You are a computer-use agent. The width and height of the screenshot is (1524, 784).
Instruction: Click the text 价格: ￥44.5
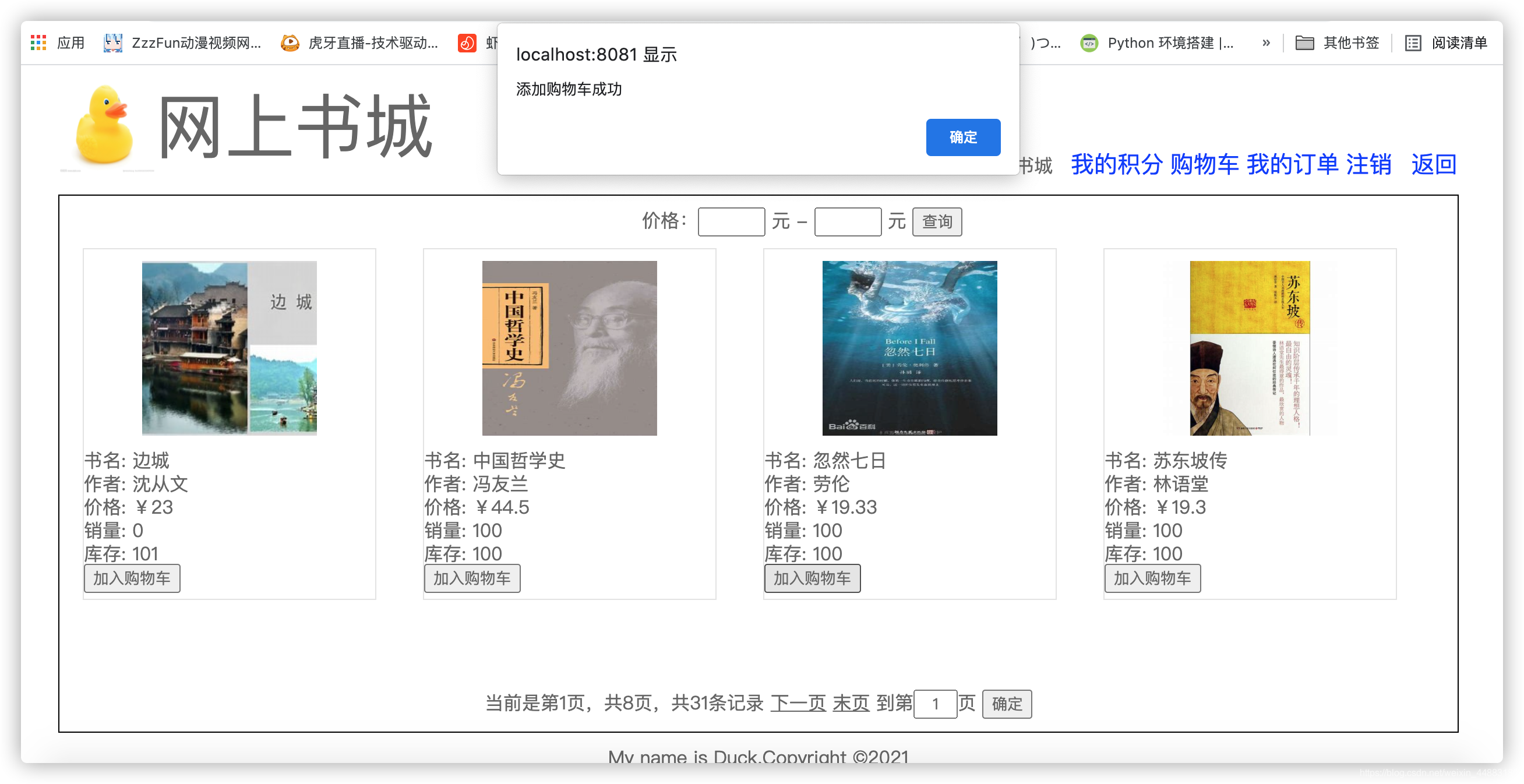[x=477, y=507]
